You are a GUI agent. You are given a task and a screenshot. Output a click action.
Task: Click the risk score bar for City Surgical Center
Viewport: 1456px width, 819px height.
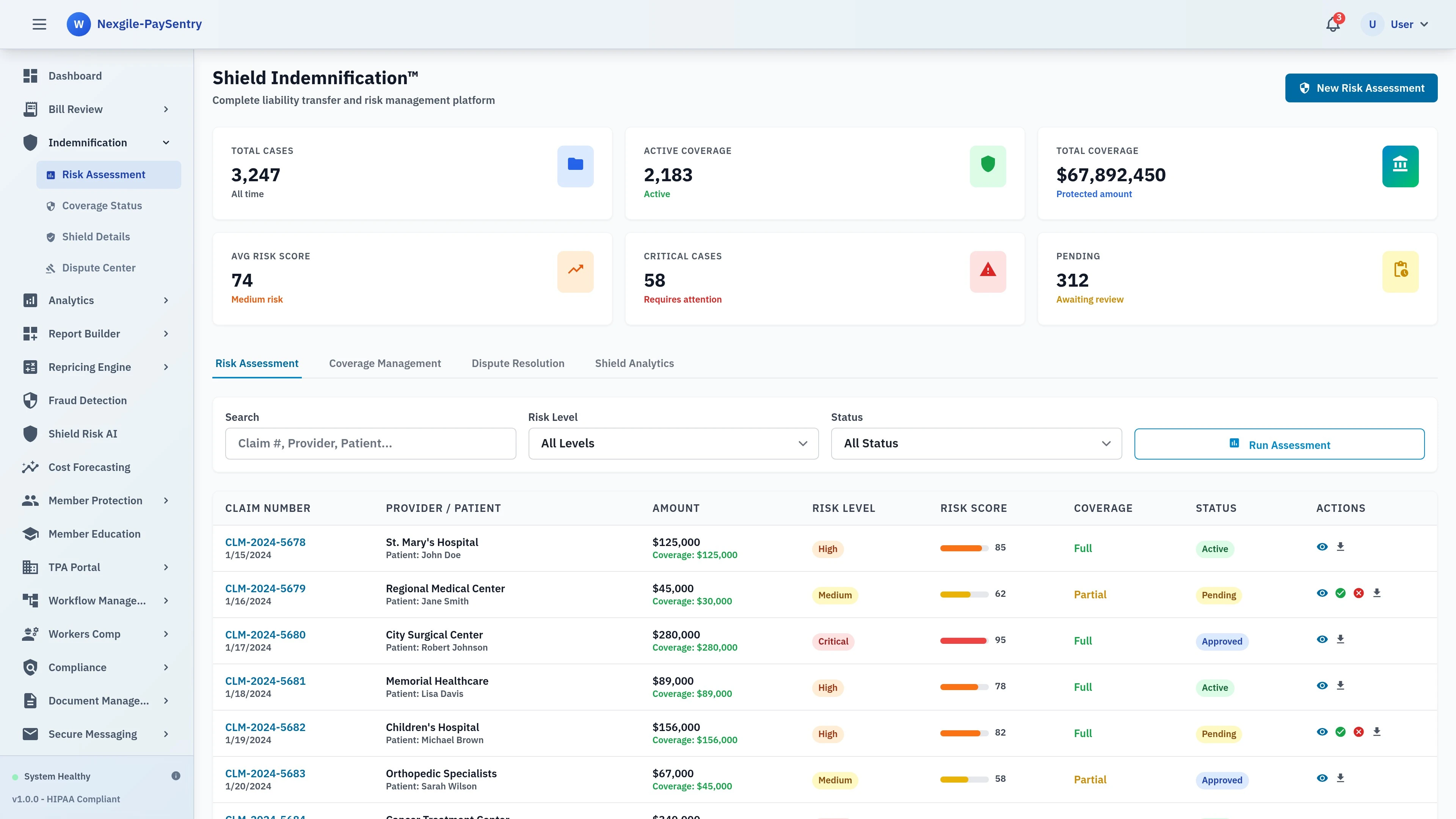pyautogui.click(x=963, y=640)
